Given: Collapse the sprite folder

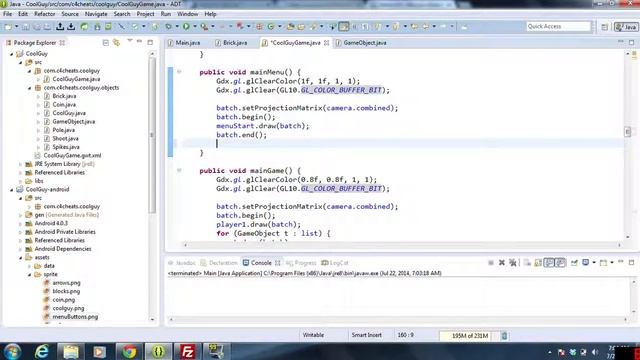Looking at the screenshot, I should [30, 274].
